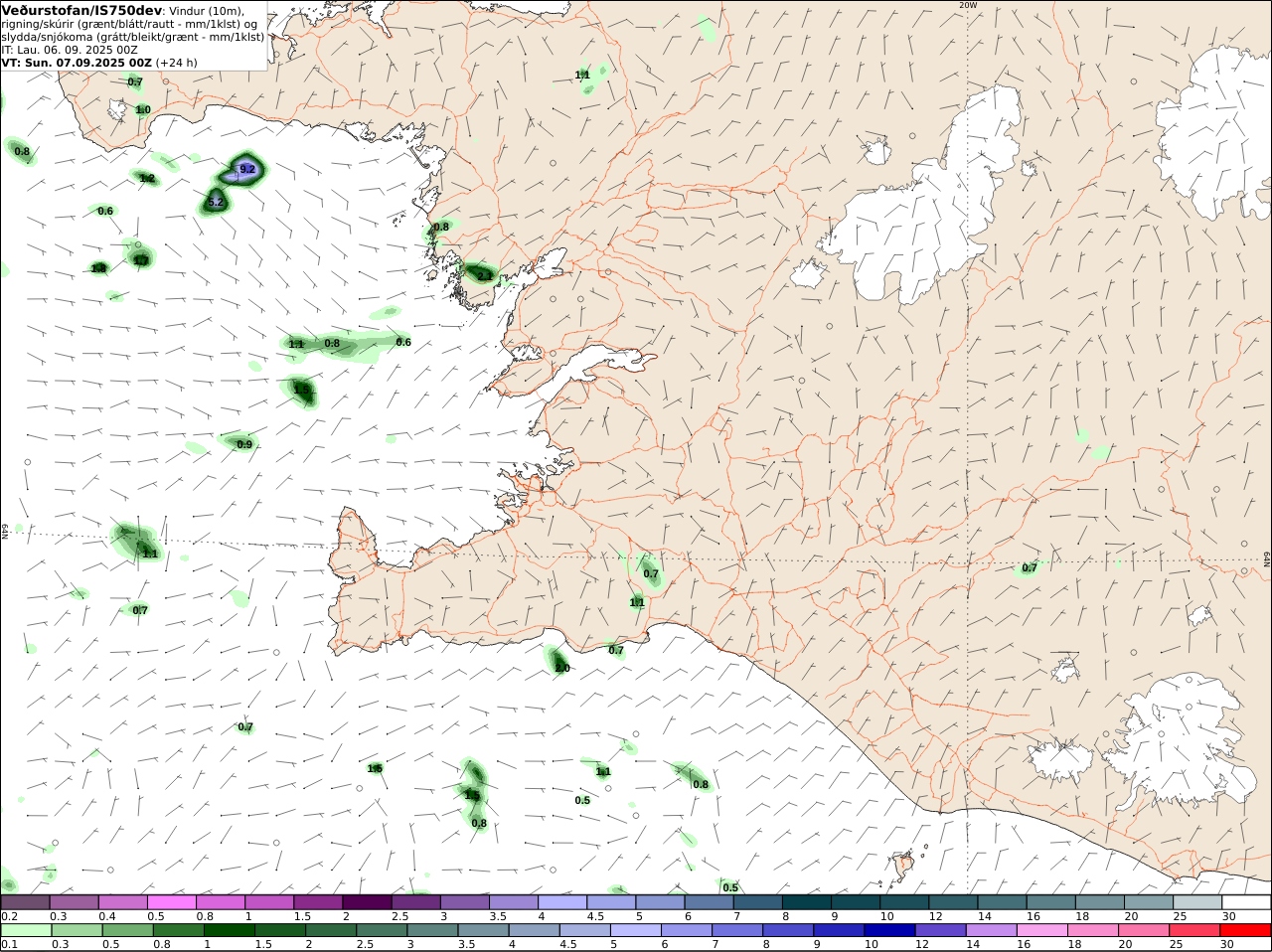Click the bottom legend swatch between 18 and 20
Viewport: 1272px width, 952px height.
pos(1092,930)
